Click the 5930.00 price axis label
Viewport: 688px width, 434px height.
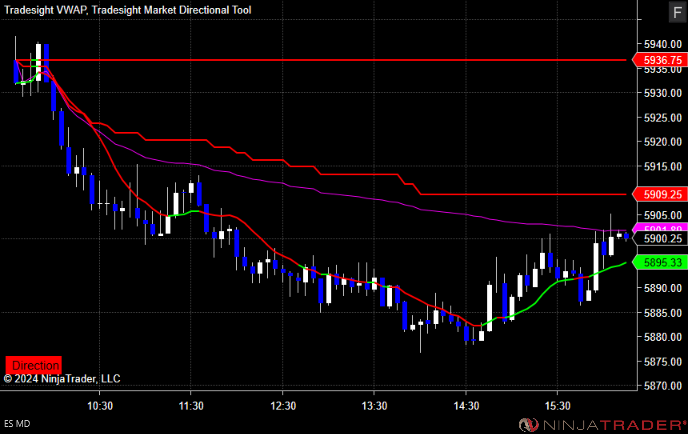(x=663, y=93)
